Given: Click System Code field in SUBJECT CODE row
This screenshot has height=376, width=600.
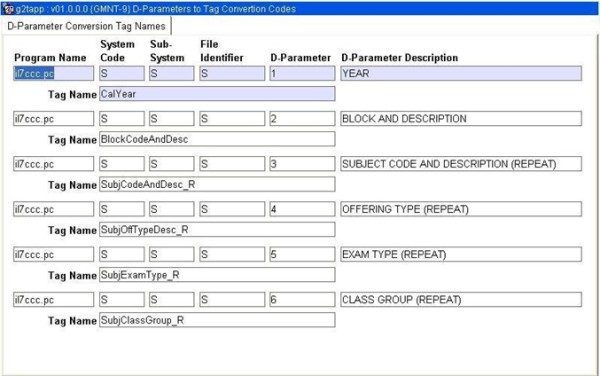Looking at the screenshot, I should pyautogui.click(x=122, y=164).
